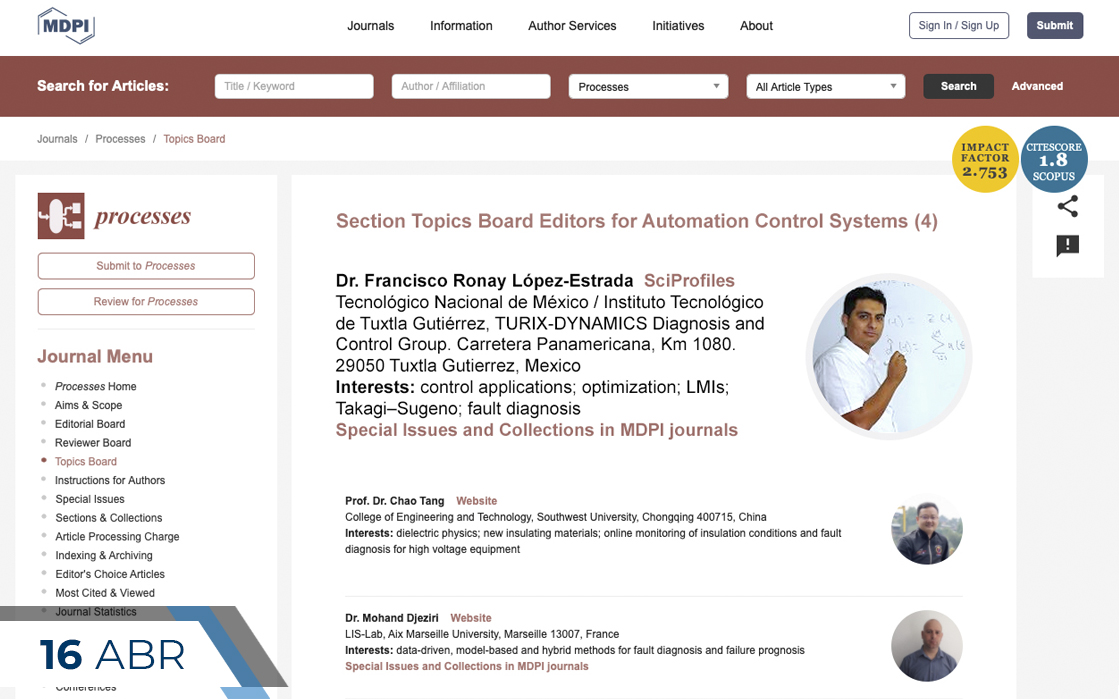This screenshot has height=699, width=1119.
Task: Open Instructions for Authors link
Action: coord(110,481)
